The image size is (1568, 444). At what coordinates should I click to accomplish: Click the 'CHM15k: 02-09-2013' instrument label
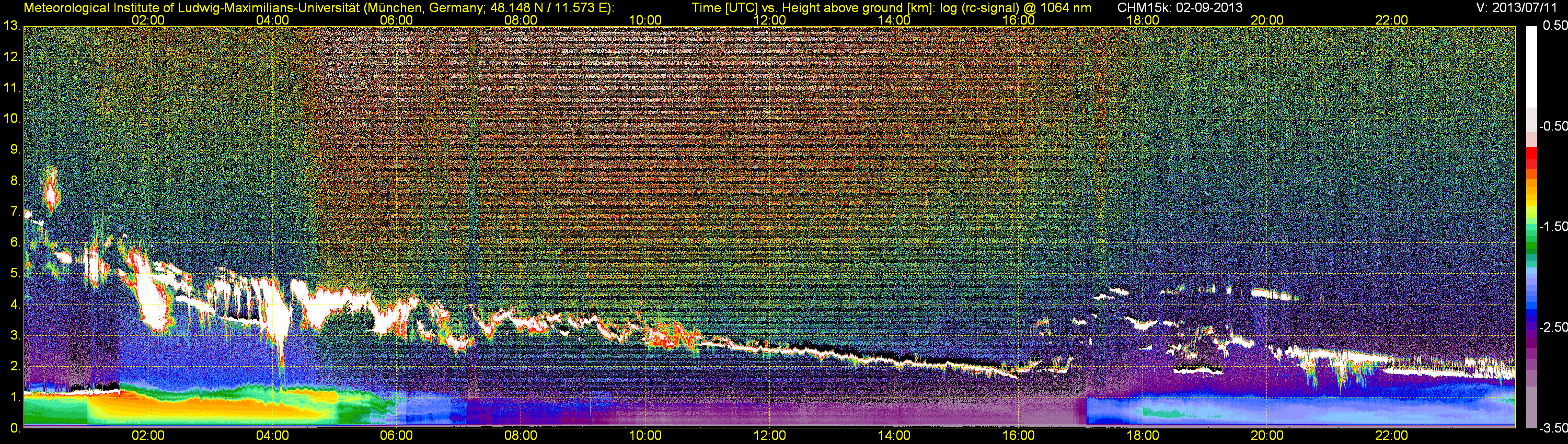pyautogui.click(x=1180, y=7)
